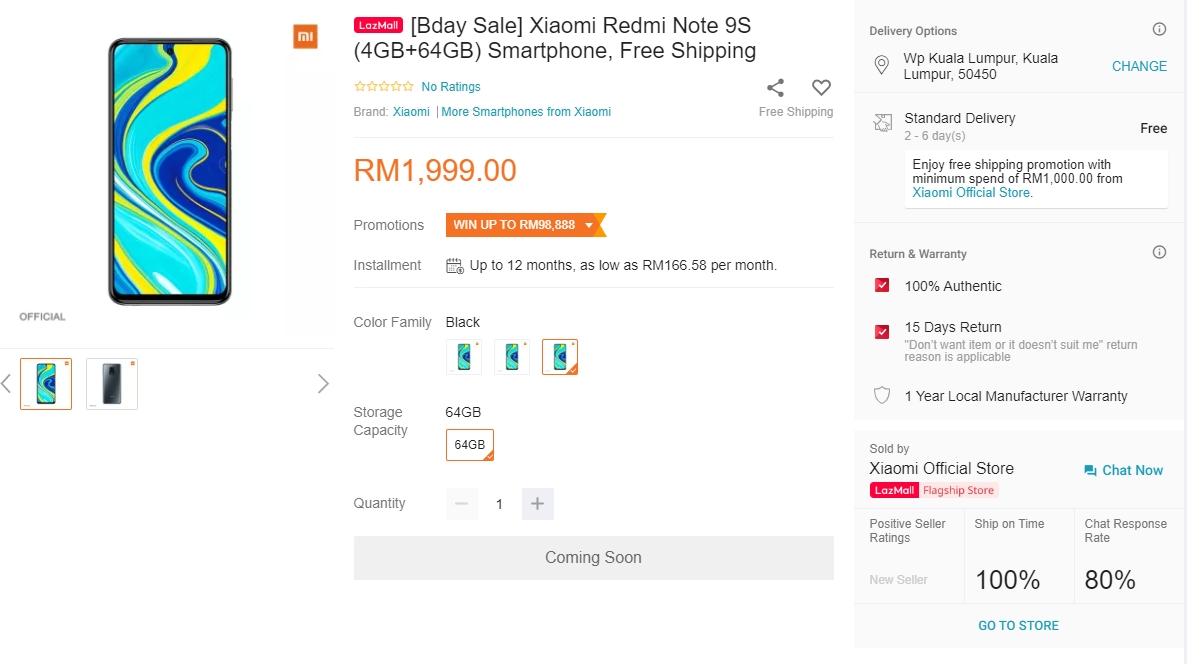This screenshot has height=664, width=1187.
Task: Show previous product image with left arrow
Action: pos(6,384)
